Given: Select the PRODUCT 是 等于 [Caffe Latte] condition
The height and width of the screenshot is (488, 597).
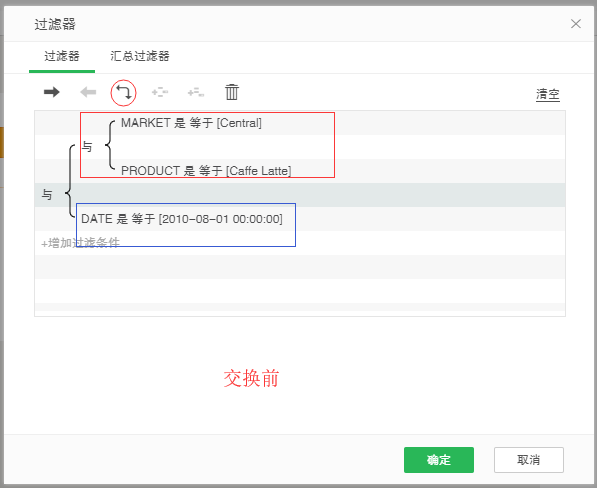Looking at the screenshot, I should [x=206, y=171].
